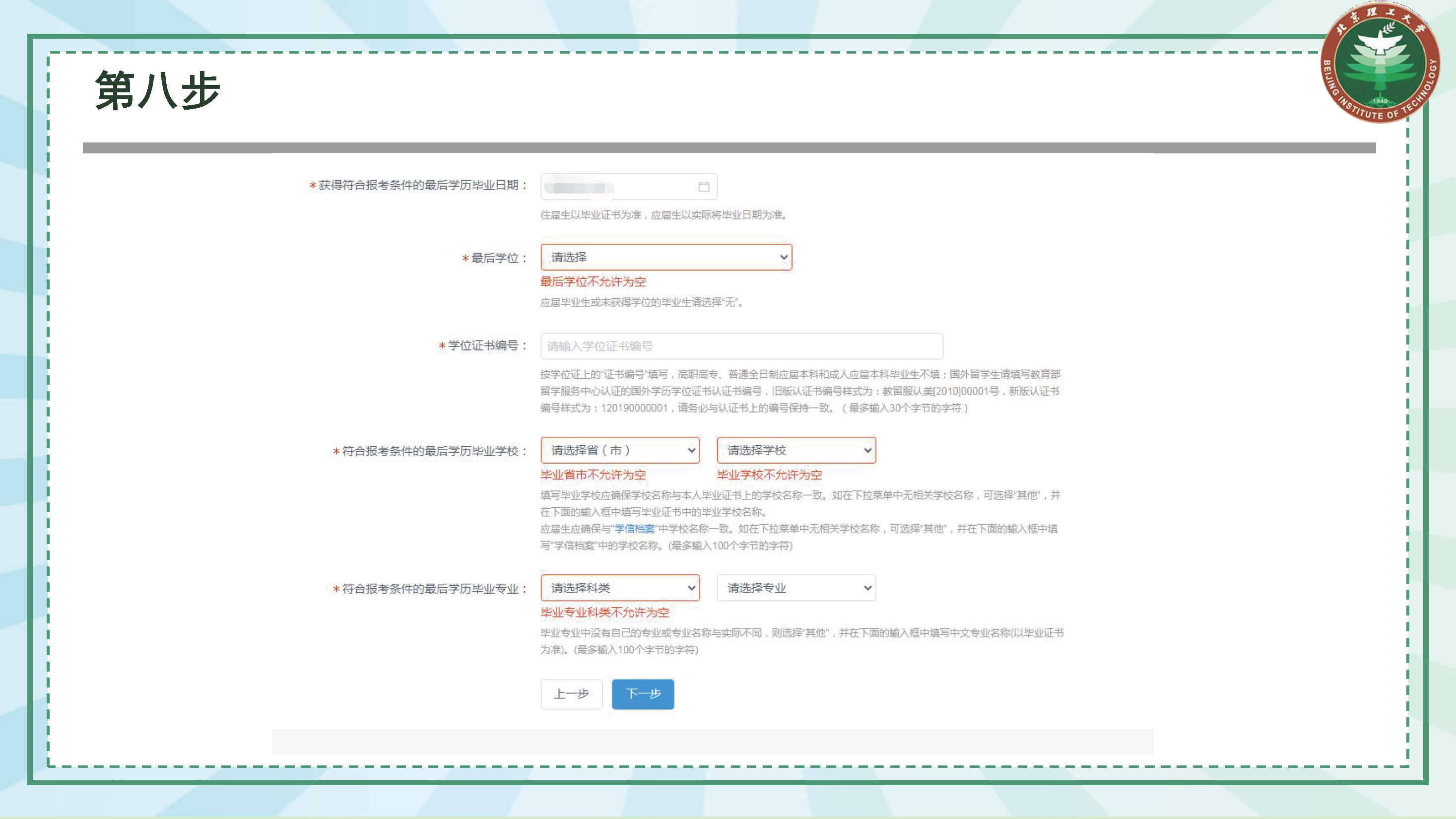Expand the 请选择科类 dropdown

click(620, 588)
